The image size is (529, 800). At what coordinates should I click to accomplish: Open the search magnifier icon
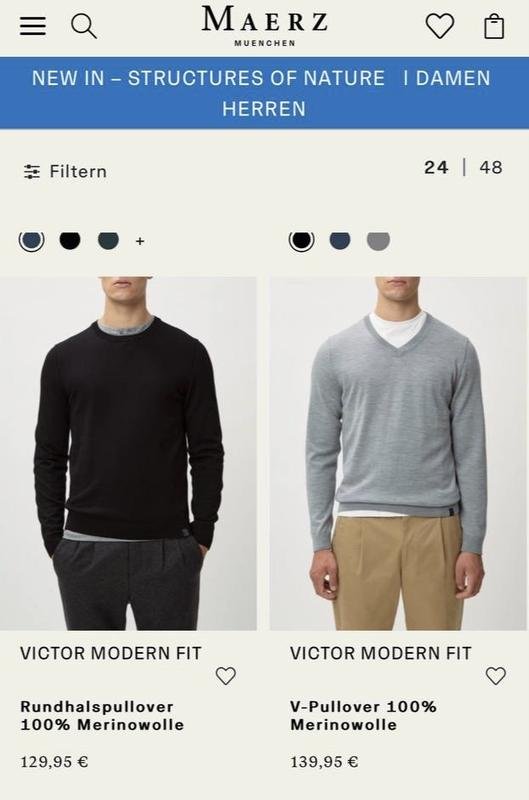[84, 26]
